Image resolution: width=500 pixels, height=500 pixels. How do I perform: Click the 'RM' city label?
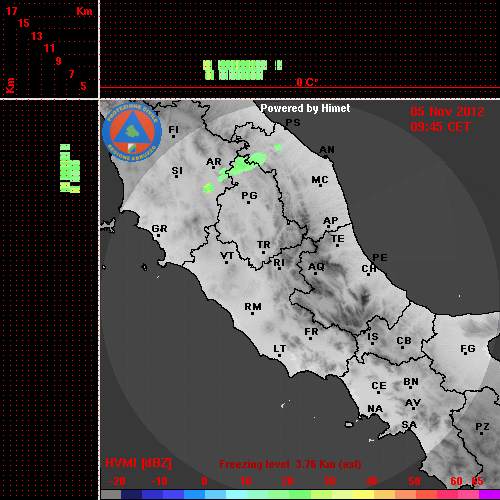(x=253, y=306)
